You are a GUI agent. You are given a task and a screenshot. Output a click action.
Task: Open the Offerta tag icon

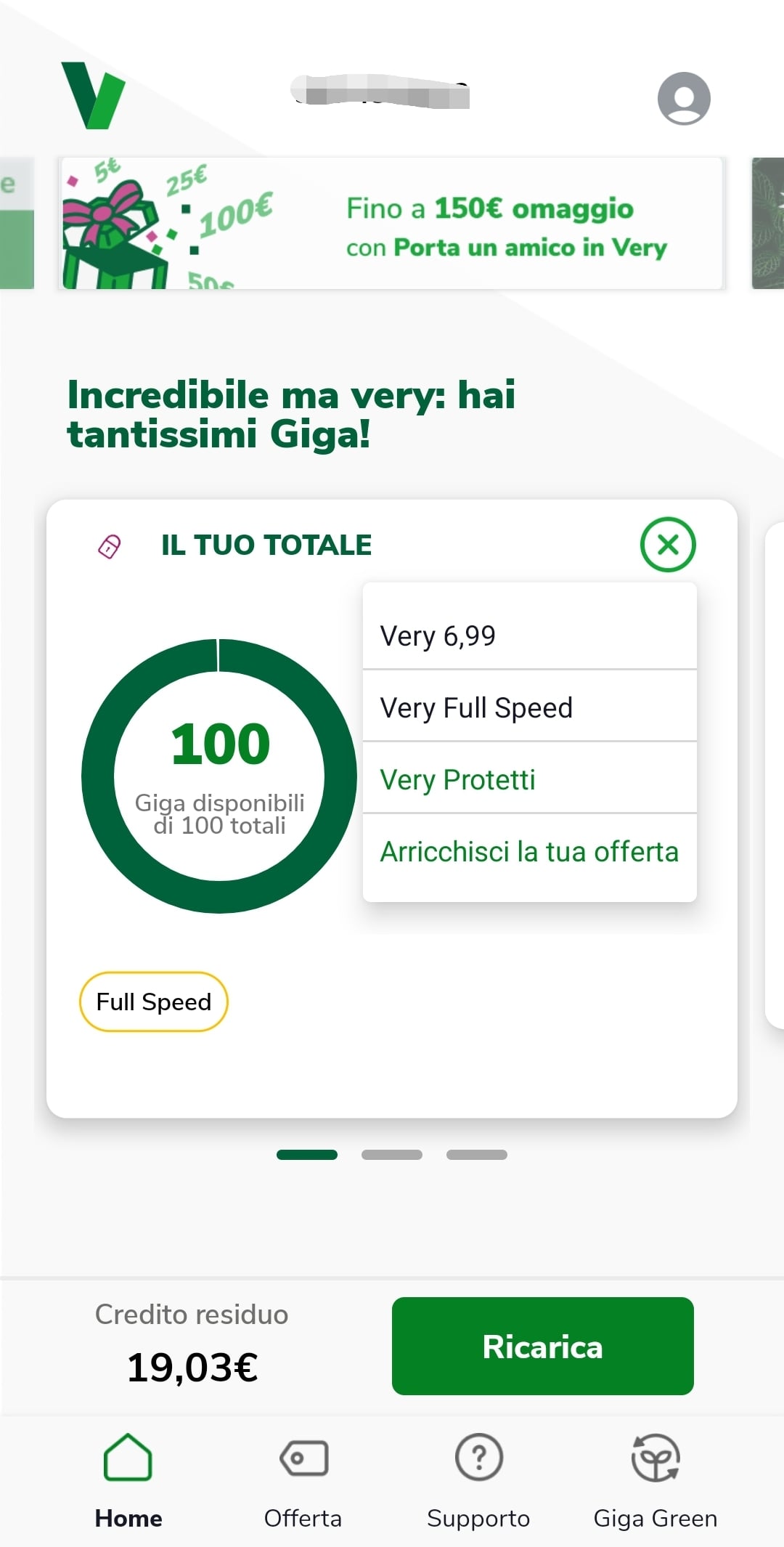point(303,1458)
